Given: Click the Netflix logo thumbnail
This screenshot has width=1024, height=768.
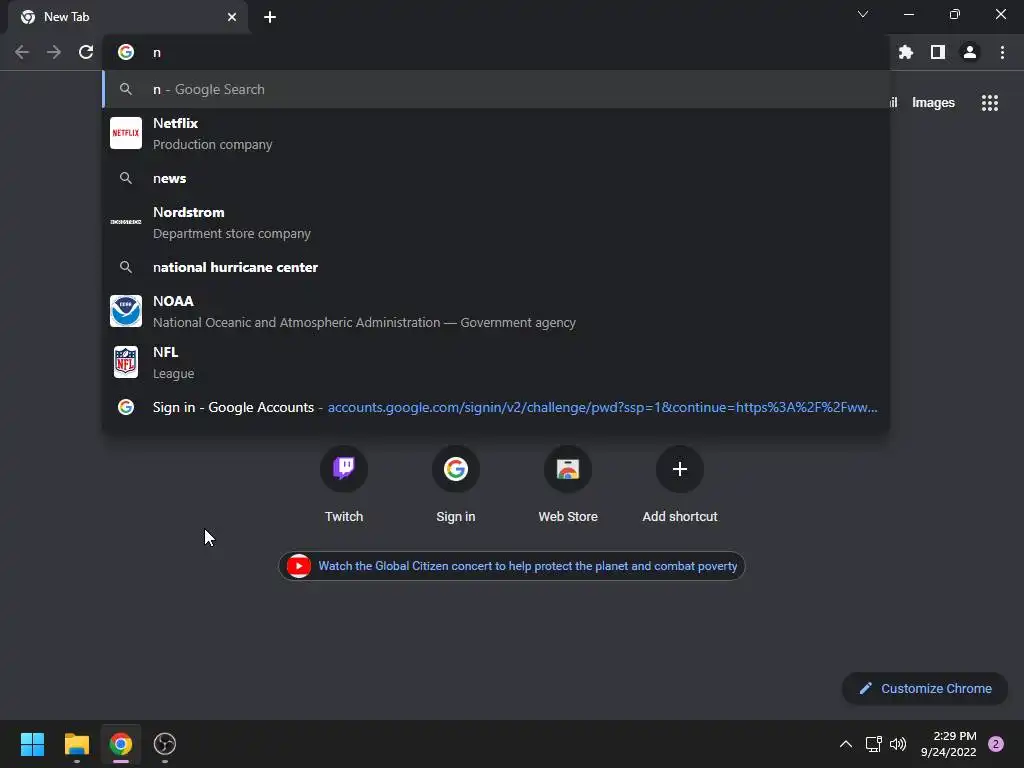Looking at the screenshot, I should pyautogui.click(x=126, y=133).
